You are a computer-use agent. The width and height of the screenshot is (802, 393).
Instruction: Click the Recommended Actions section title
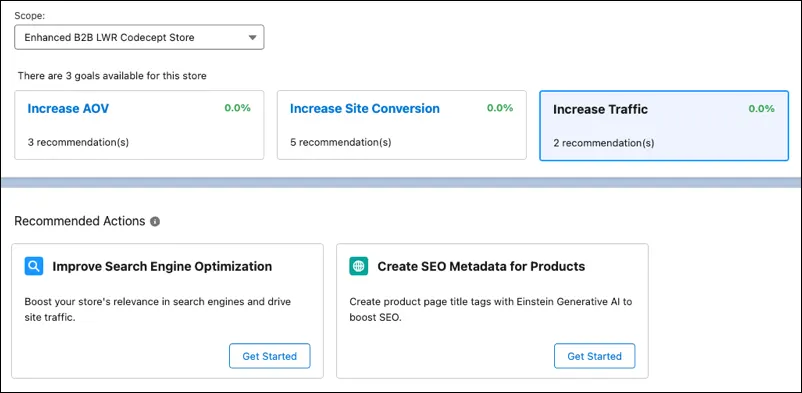click(80, 221)
